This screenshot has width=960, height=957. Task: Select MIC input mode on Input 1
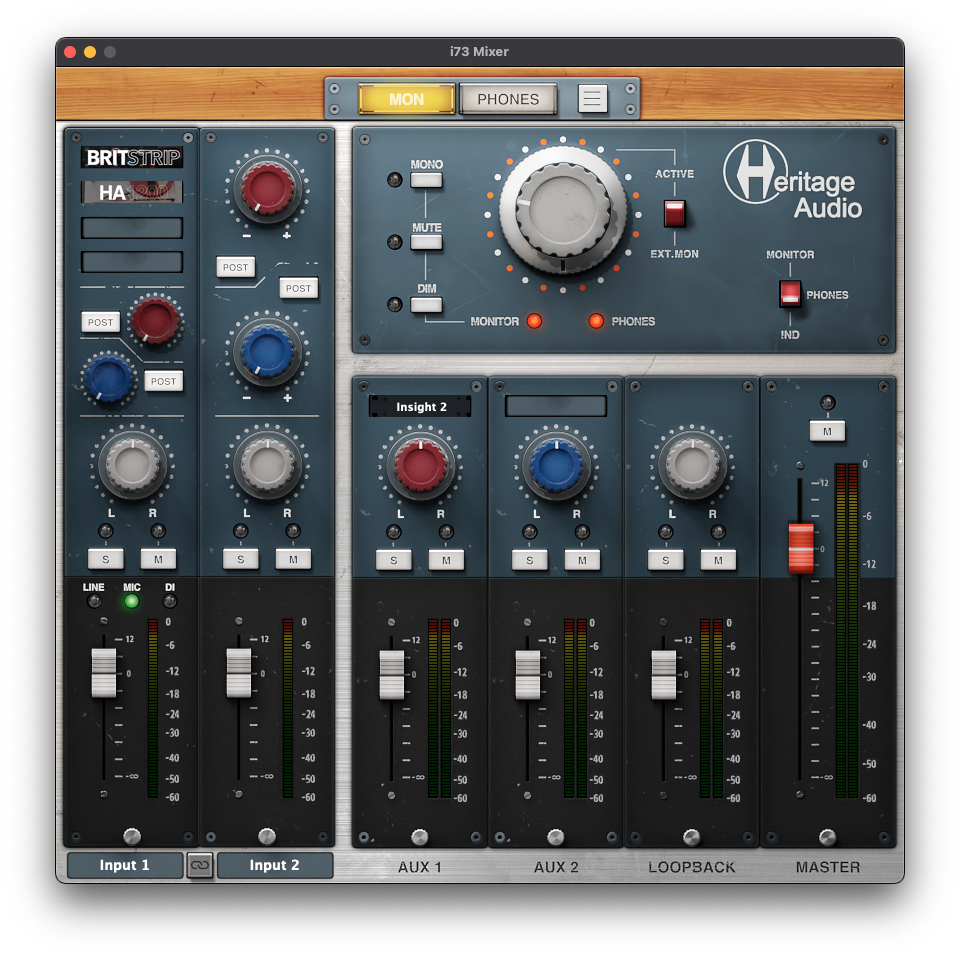132,601
